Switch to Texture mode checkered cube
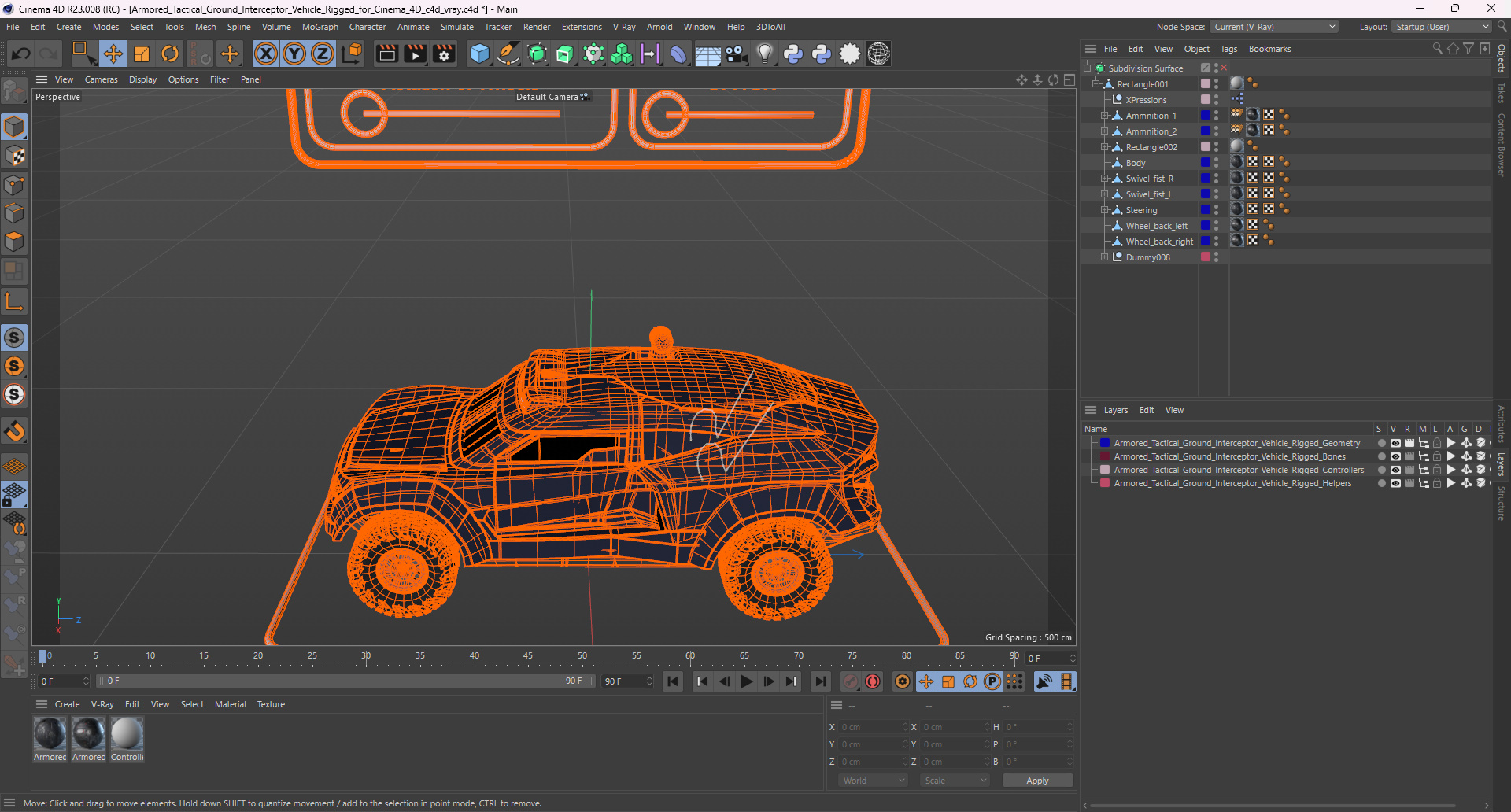The height and width of the screenshot is (812, 1511). tap(14, 156)
